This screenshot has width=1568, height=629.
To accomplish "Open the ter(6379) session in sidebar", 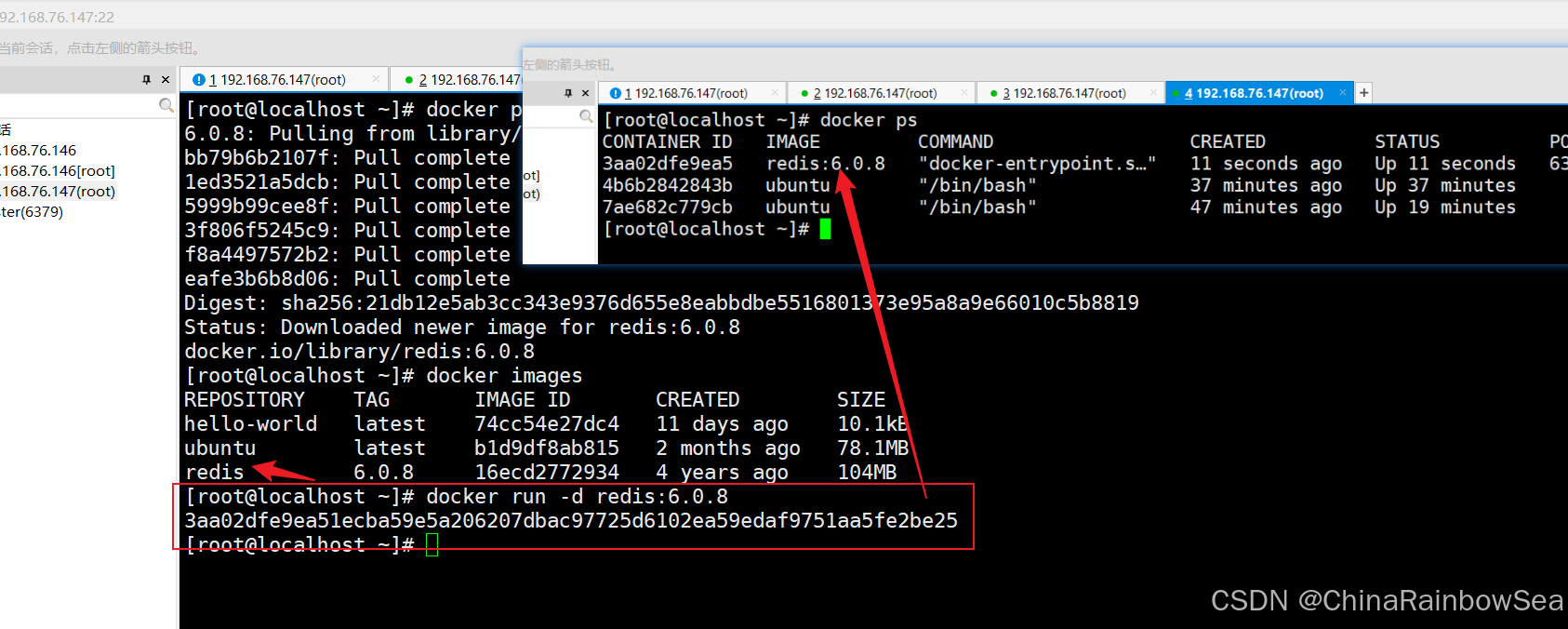I will (33, 212).
